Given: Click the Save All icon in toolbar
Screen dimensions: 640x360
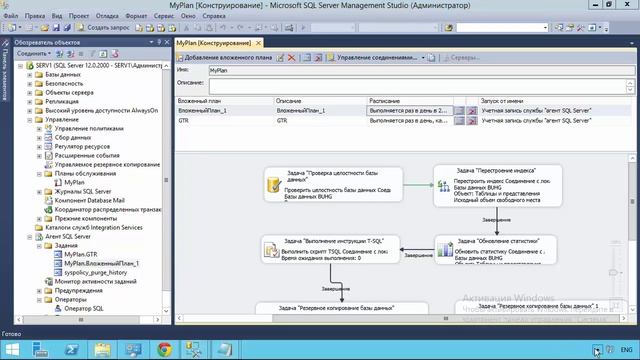Looking at the screenshot, I should pos(67,27).
